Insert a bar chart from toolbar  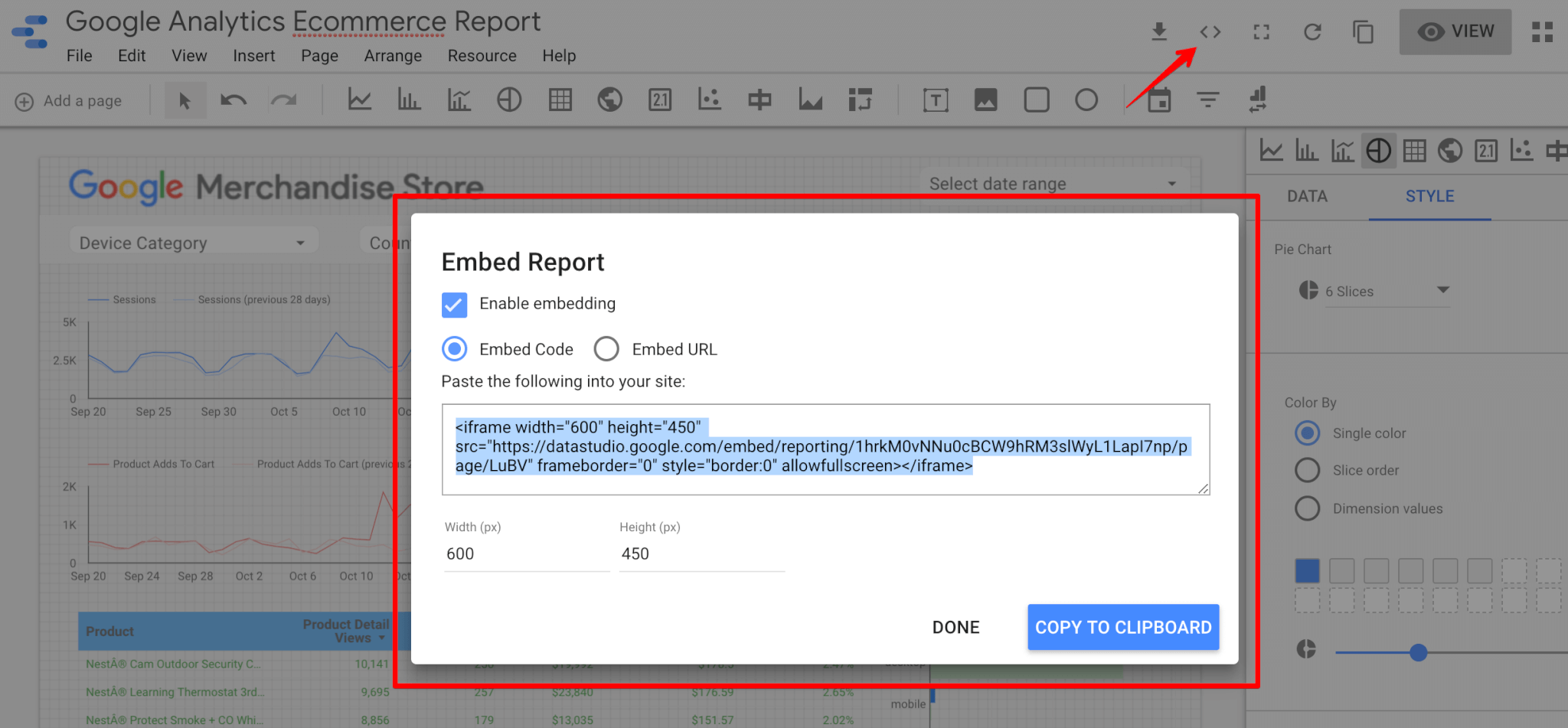(x=409, y=100)
